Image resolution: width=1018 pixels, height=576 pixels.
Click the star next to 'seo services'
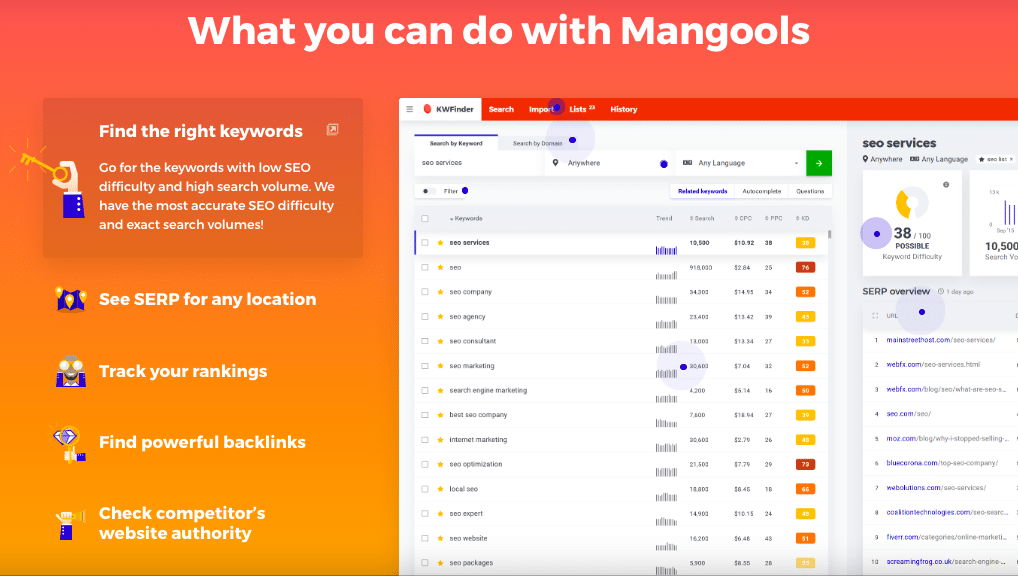440,243
